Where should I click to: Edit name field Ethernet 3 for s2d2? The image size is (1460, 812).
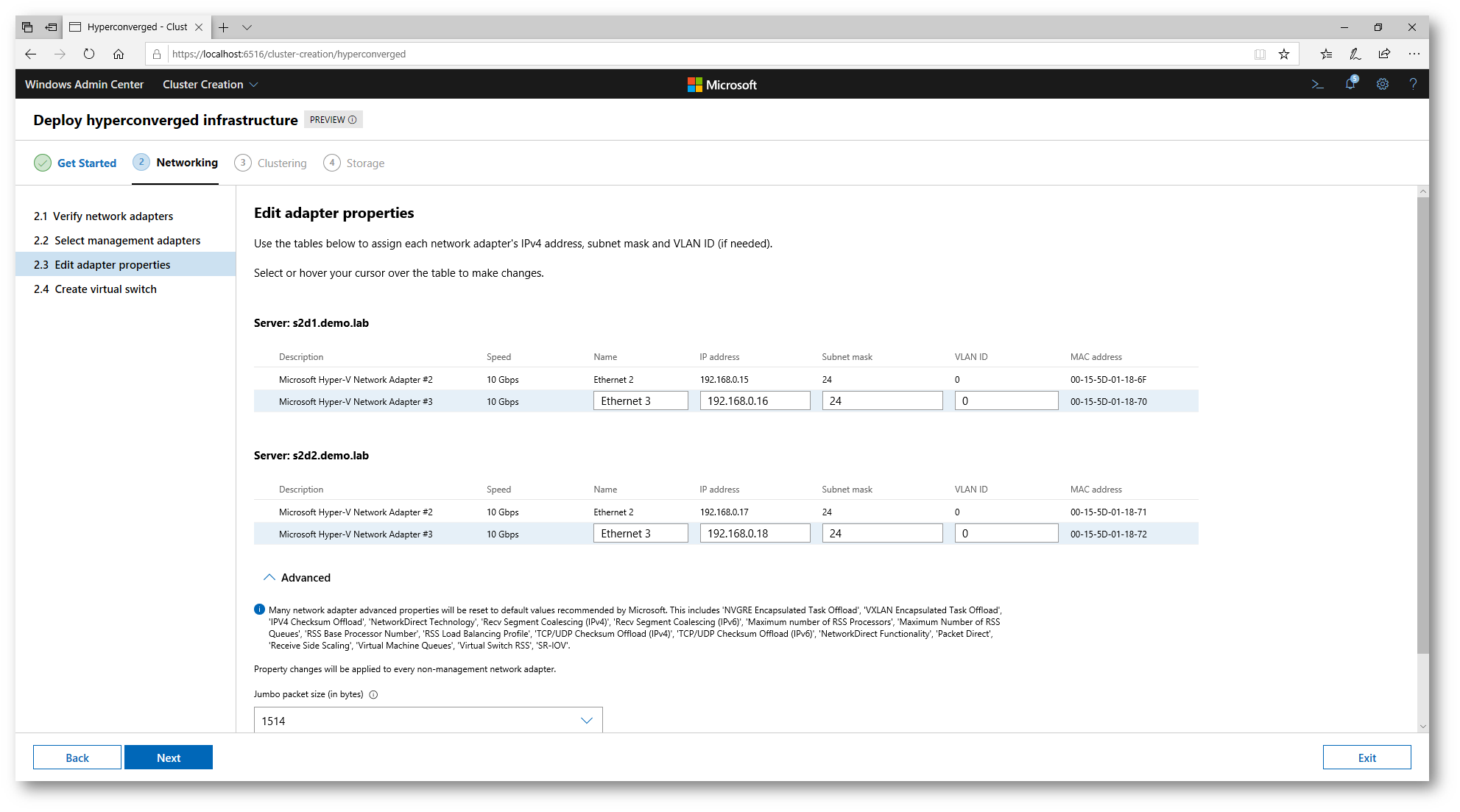click(641, 534)
